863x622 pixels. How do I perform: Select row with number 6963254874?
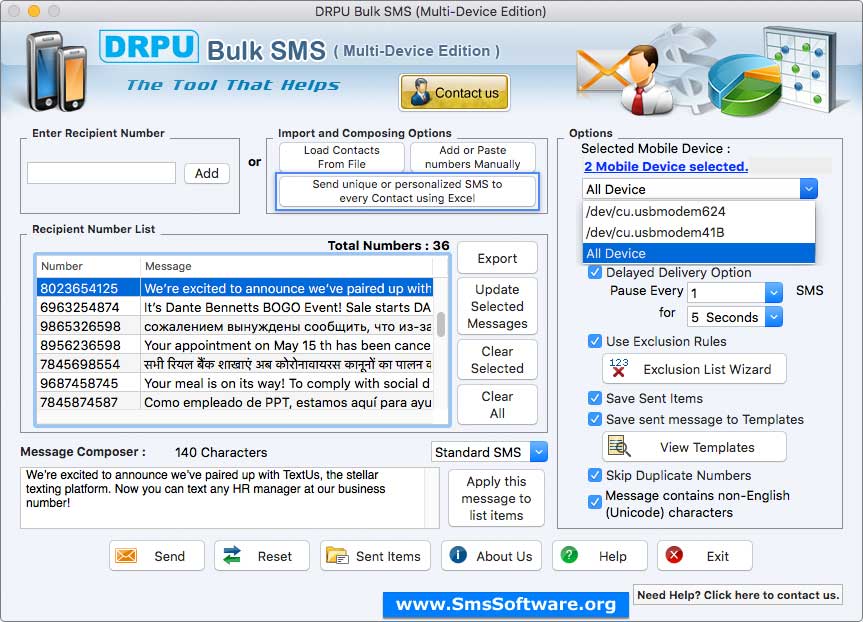point(236,307)
